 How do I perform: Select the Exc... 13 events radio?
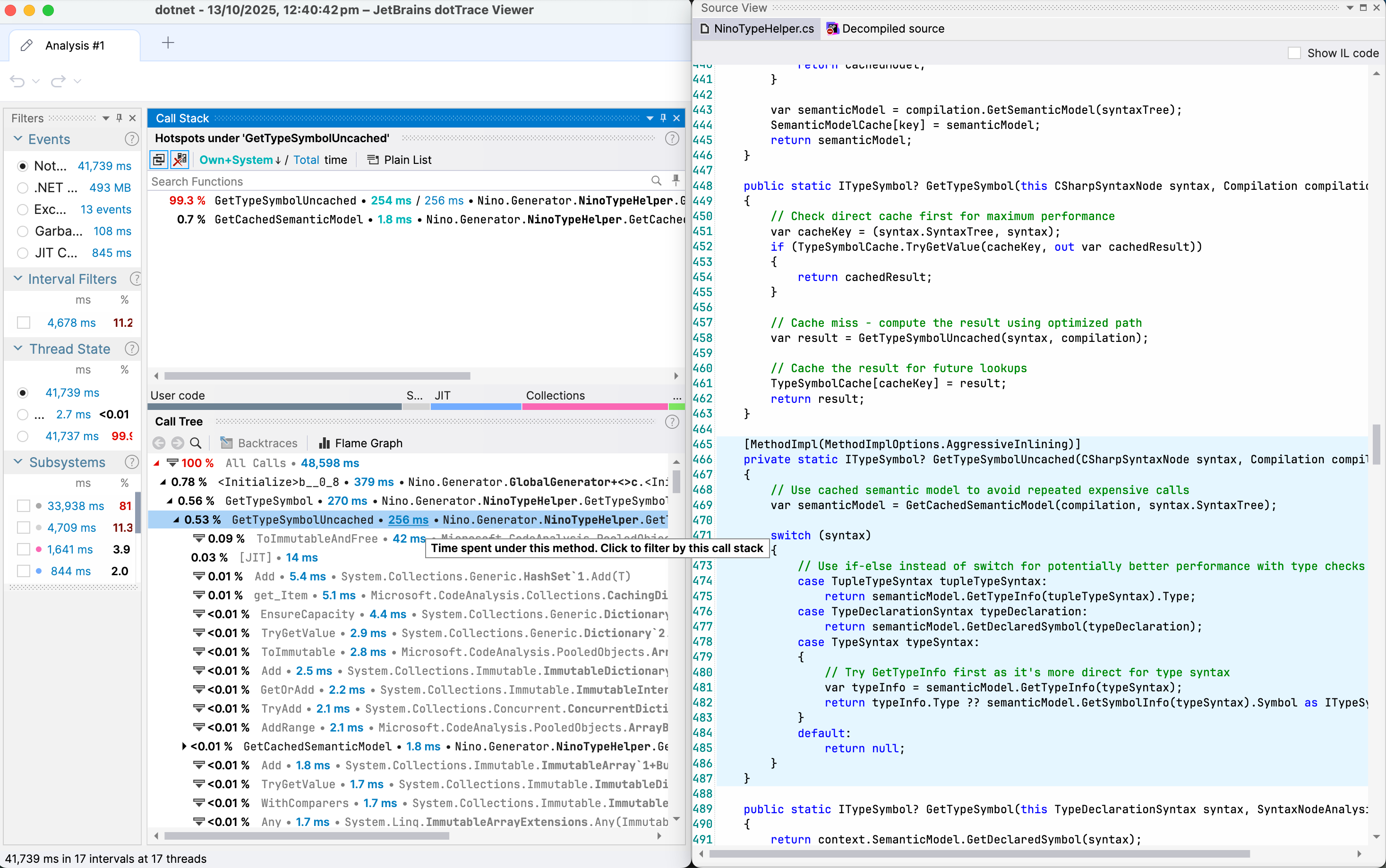coord(22,210)
